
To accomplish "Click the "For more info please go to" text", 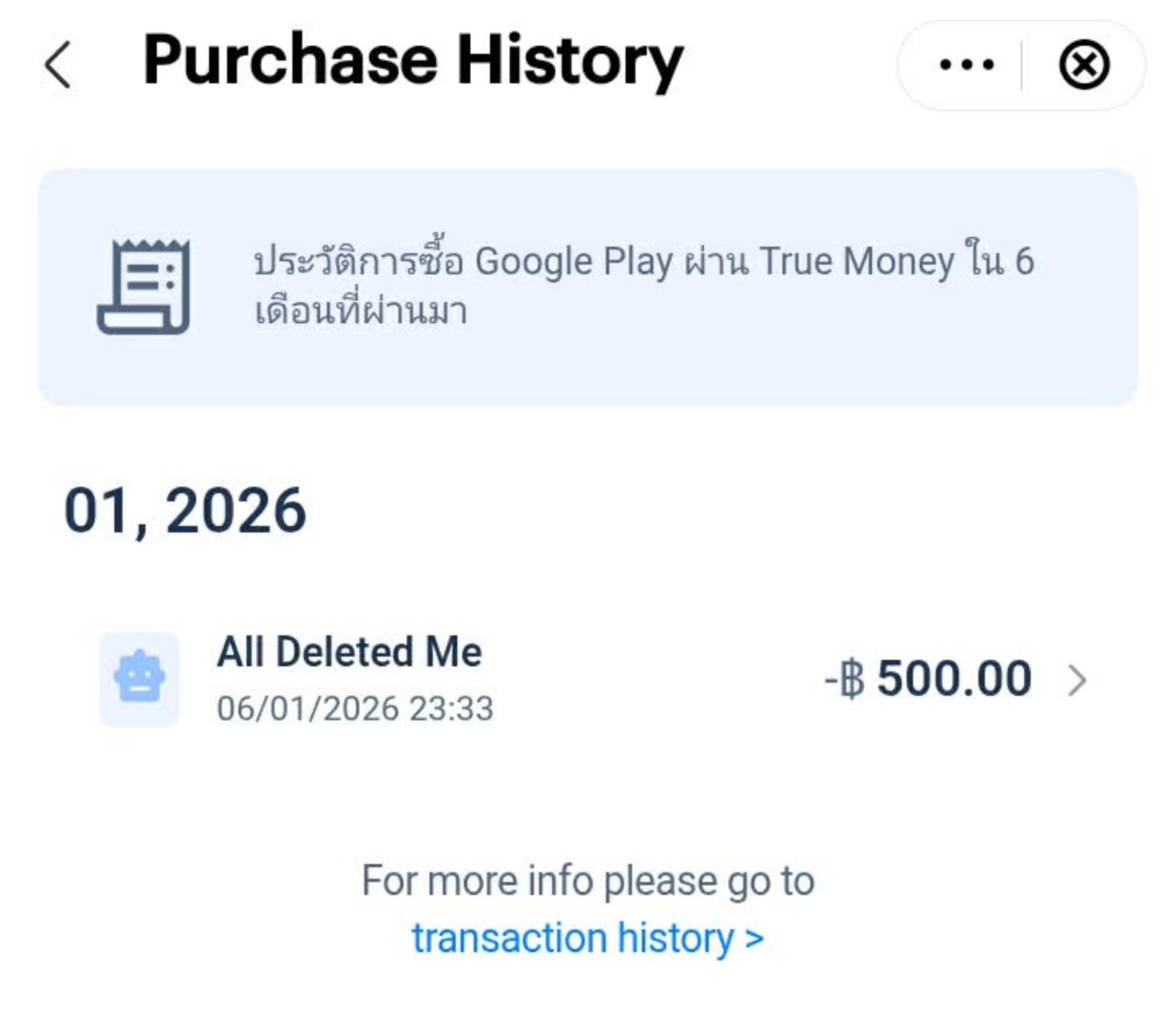I will (x=588, y=881).
